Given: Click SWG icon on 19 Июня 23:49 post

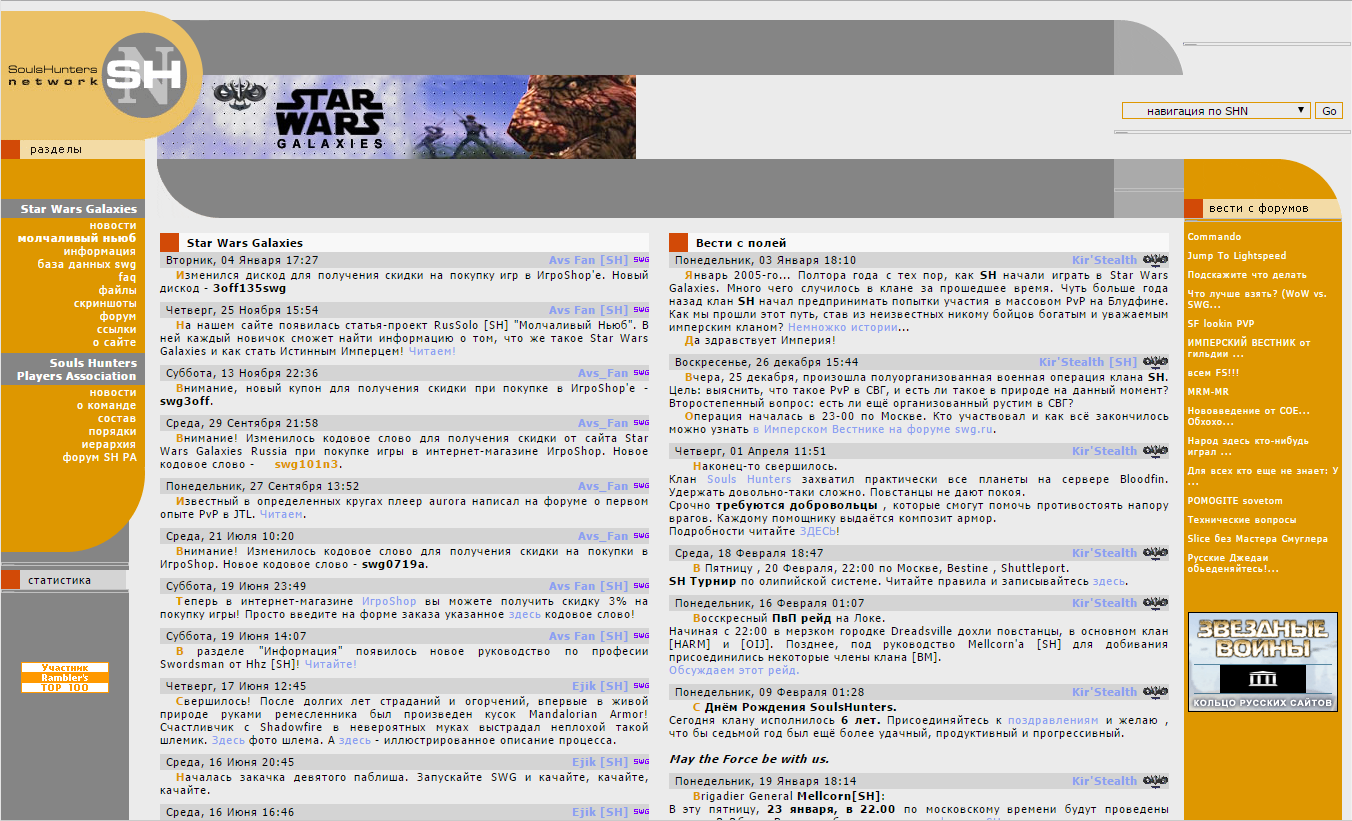Looking at the screenshot, I should click(x=641, y=586).
